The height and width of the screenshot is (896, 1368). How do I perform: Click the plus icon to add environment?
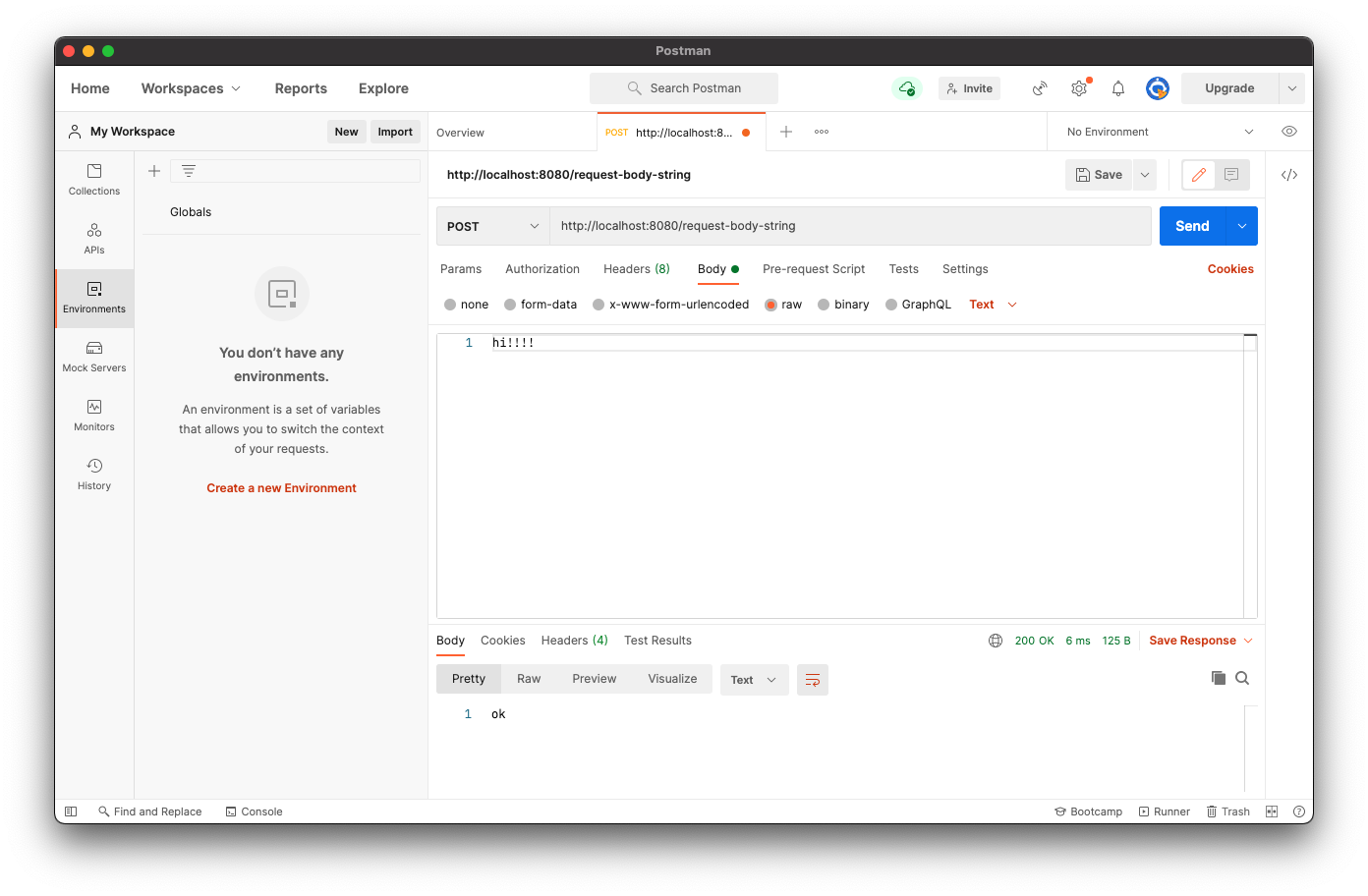154,171
